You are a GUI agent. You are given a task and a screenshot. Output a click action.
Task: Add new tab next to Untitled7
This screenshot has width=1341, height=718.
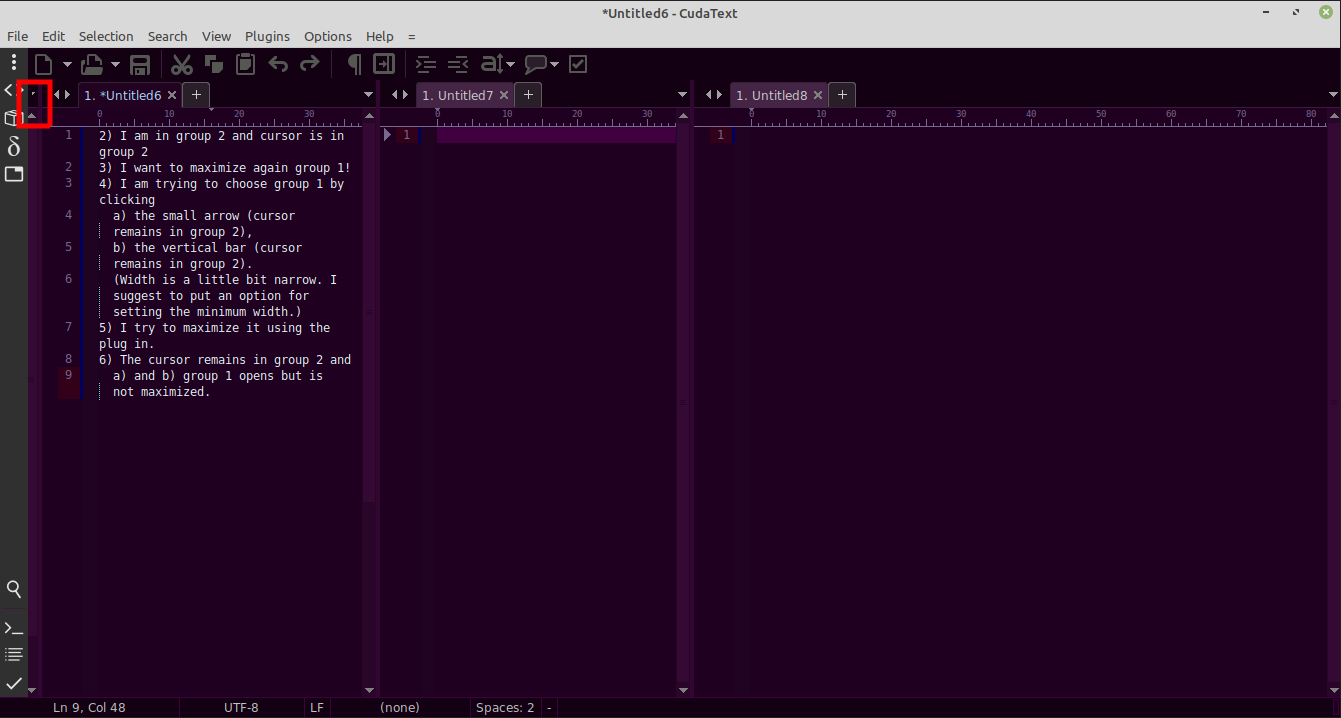(528, 95)
